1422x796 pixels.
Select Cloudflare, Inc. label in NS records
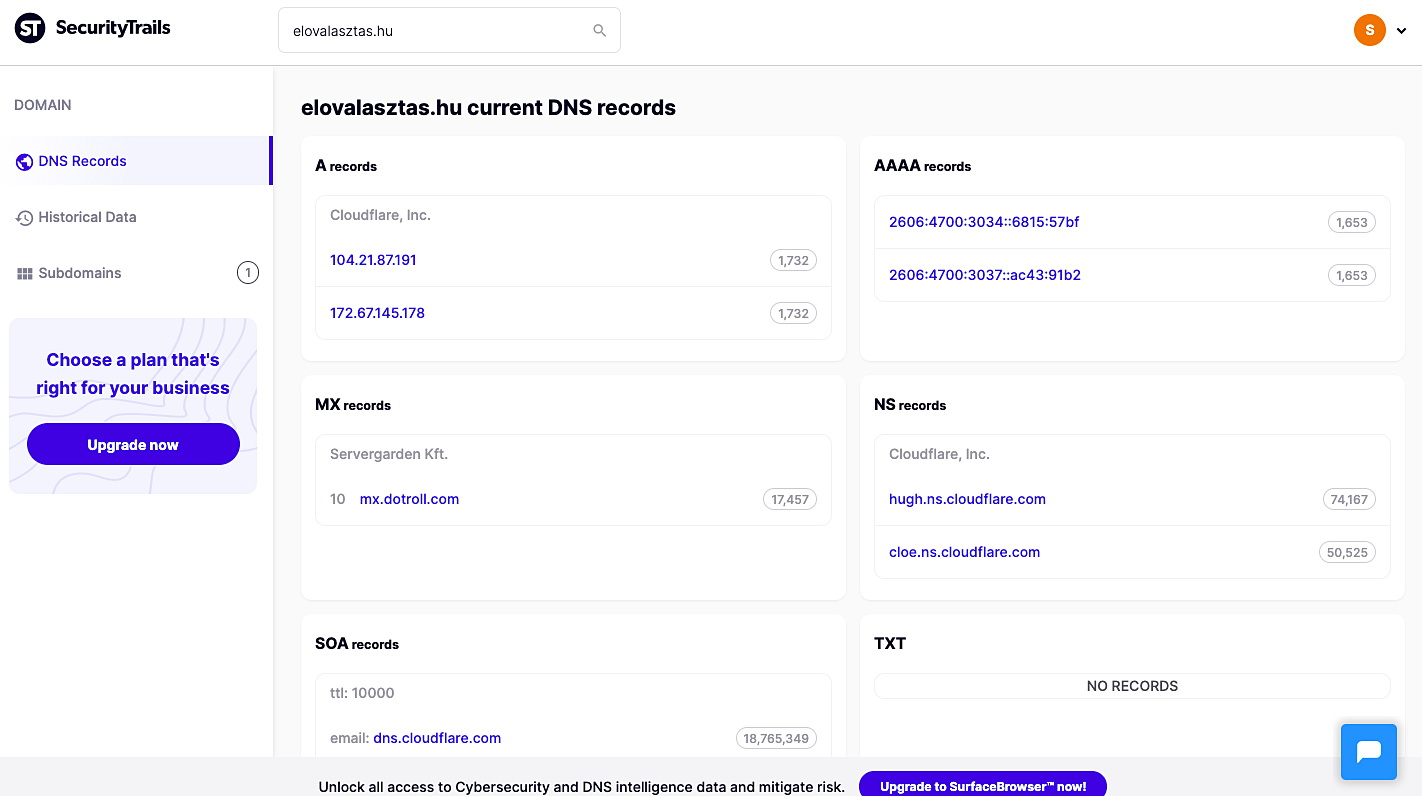[x=939, y=454]
